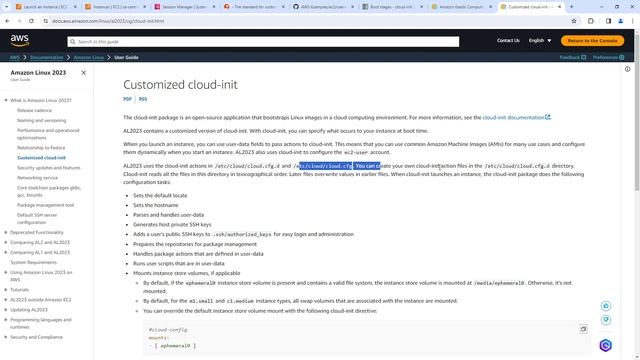The width and height of the screenshot is (640, 360).
Task: Open Core toolchain packages in sidebar
Action: tap(49, 191)
